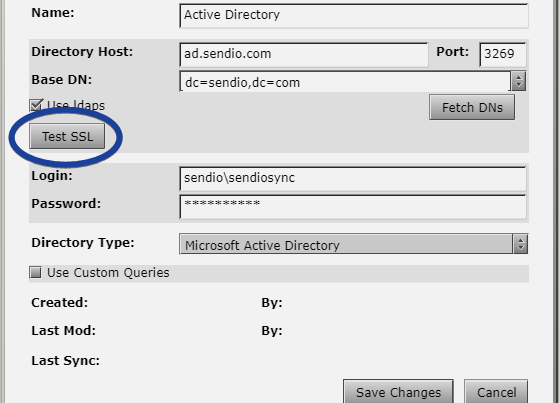
Task: Open the Directory Type dropdown arrows
Action: pos(520,244)
